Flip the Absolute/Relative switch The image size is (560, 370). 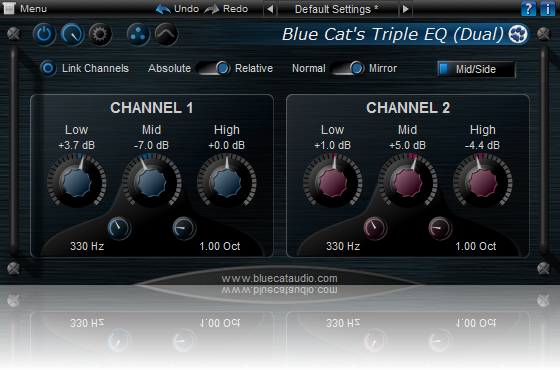coord(213,68)
